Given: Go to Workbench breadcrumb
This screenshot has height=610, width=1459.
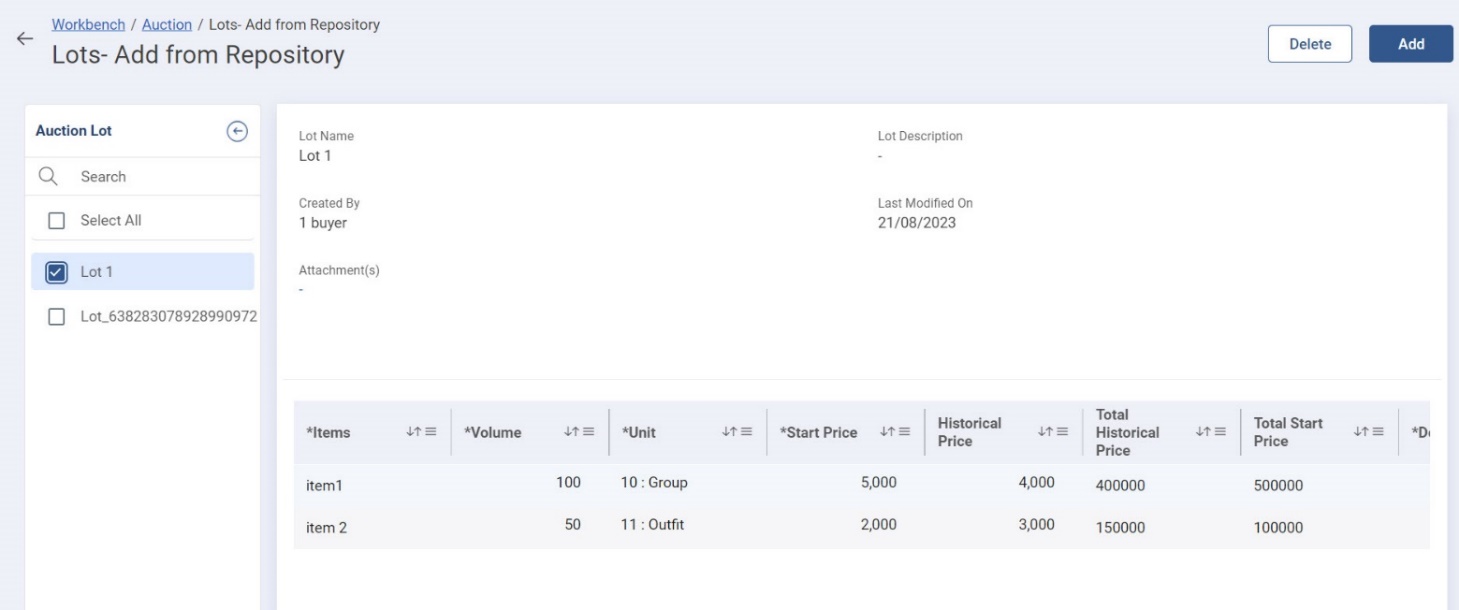Looking at the screenshot, I should 88,25.
